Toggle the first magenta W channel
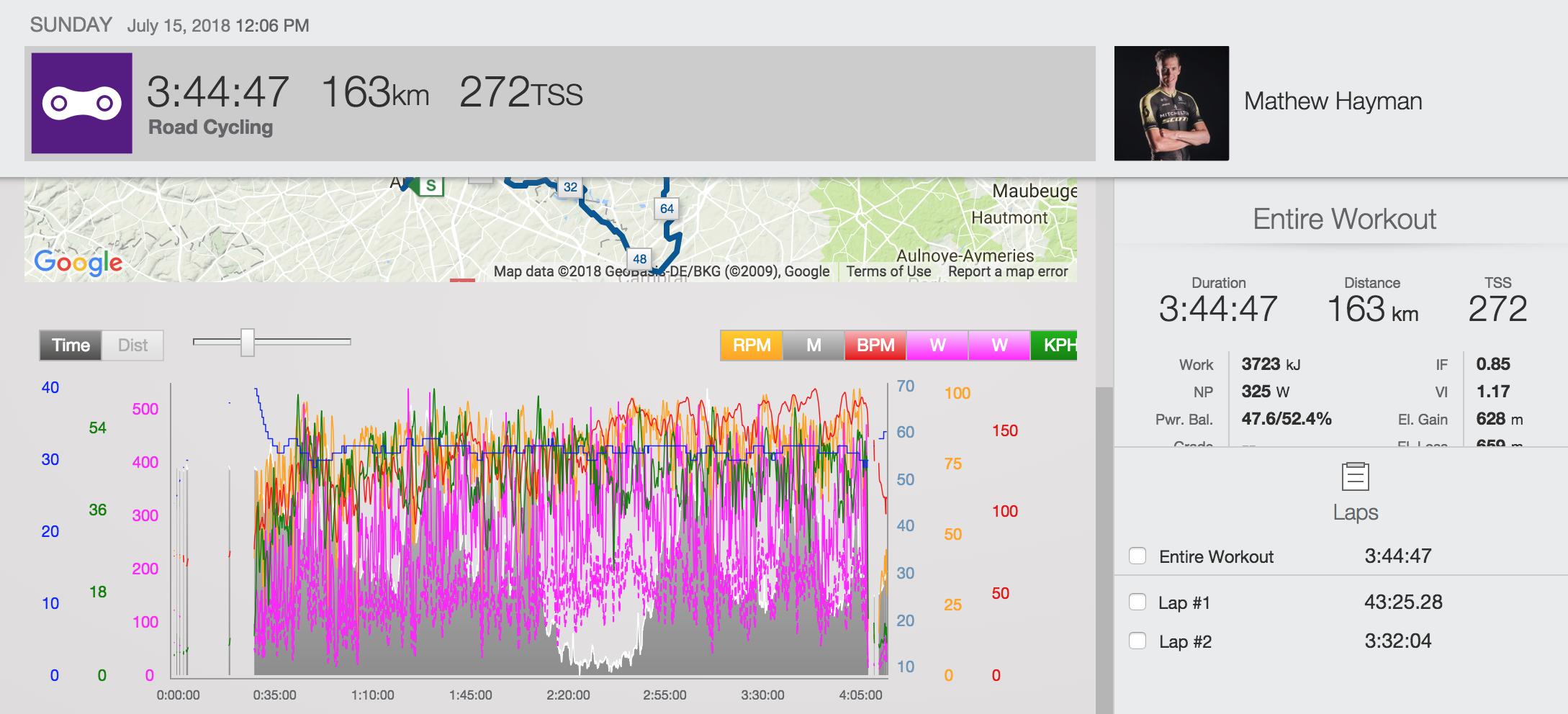 937,345
